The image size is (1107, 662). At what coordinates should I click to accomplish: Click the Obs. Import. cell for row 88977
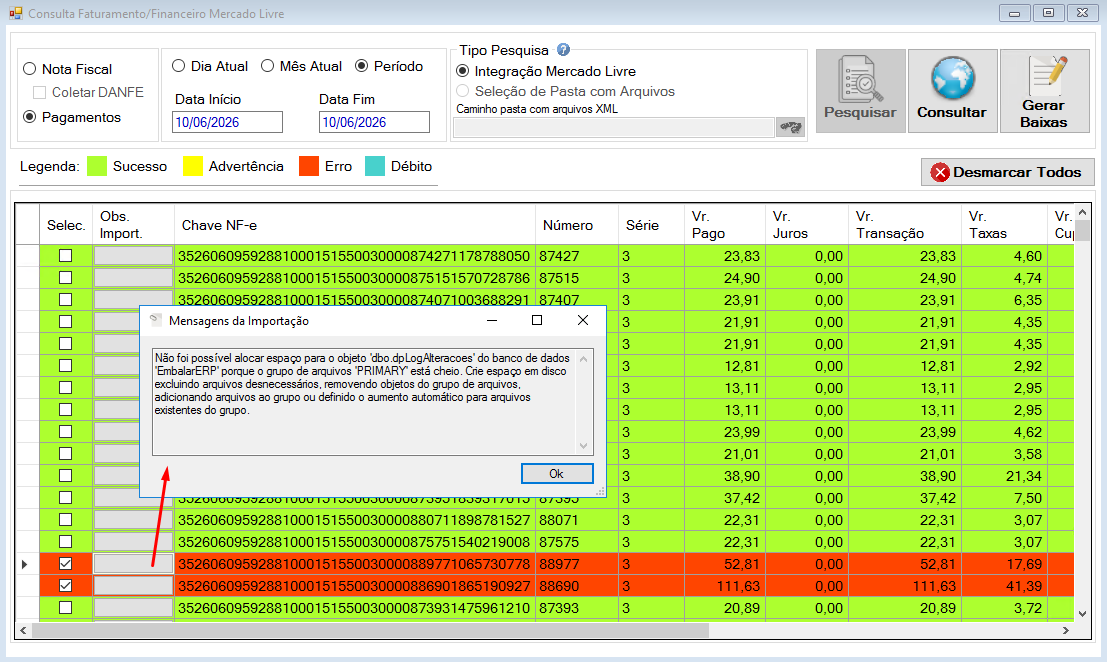pos(133,563)
